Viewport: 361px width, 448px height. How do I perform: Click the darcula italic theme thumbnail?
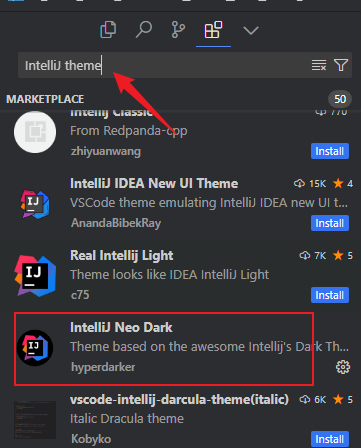[35, 420]
